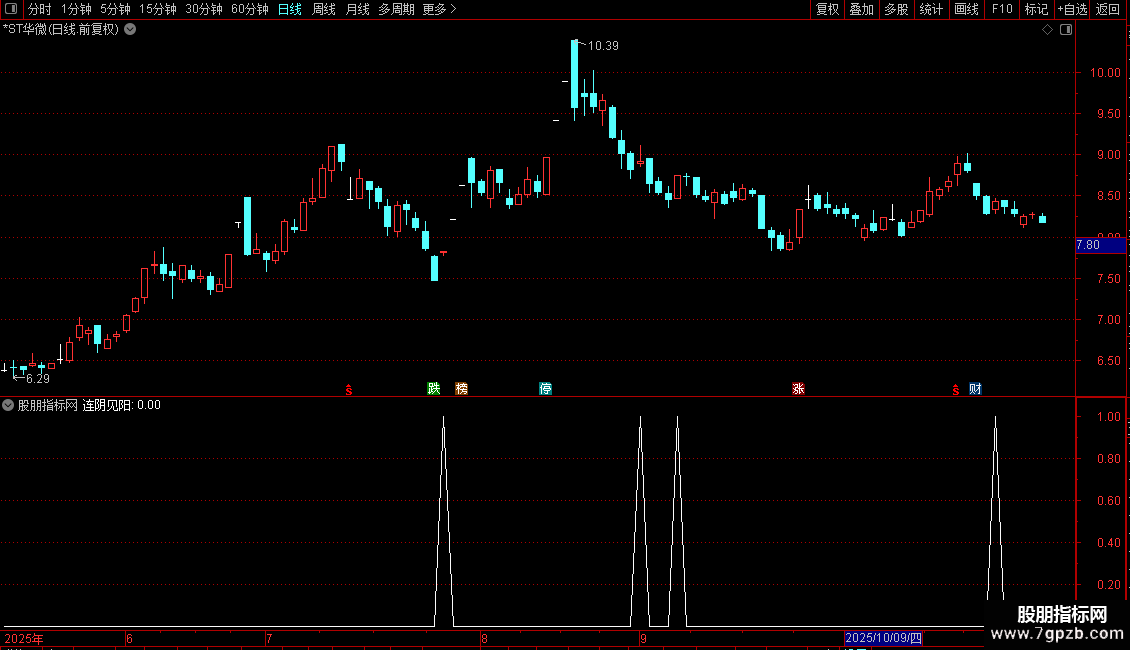Click the 多股 multi-stock button
This screenshot has width=1130, height=650.
tap(896, 9)
